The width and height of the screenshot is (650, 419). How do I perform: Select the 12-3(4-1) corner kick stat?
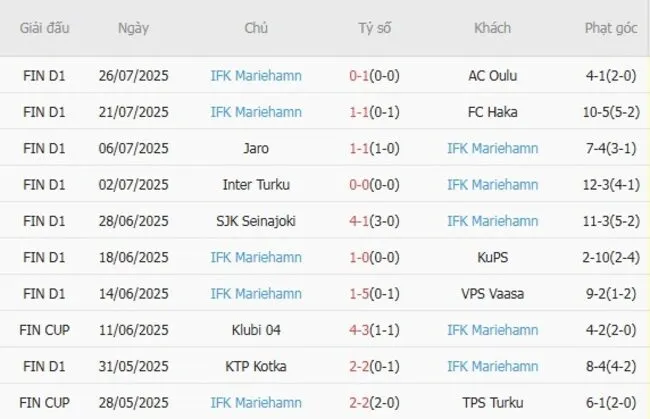(x=611, y=184)
